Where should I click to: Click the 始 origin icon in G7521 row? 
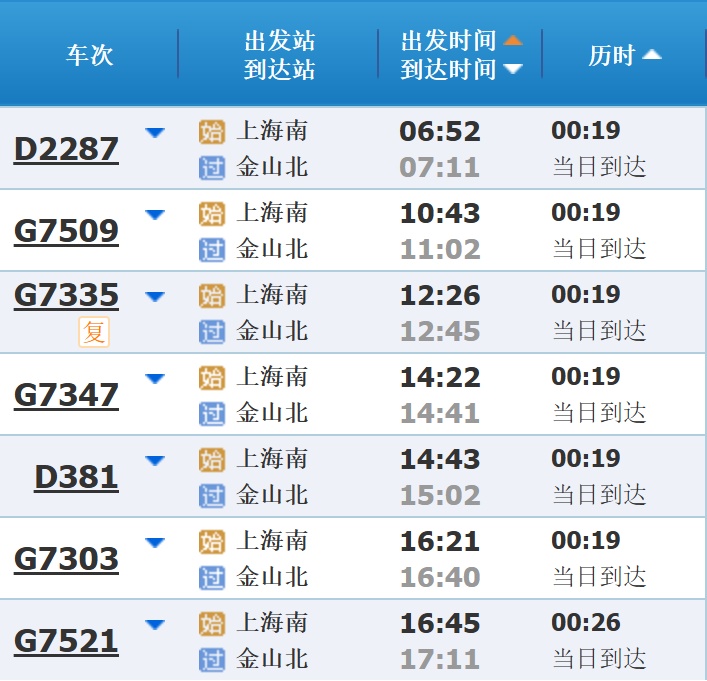click(x=212, y=624)
